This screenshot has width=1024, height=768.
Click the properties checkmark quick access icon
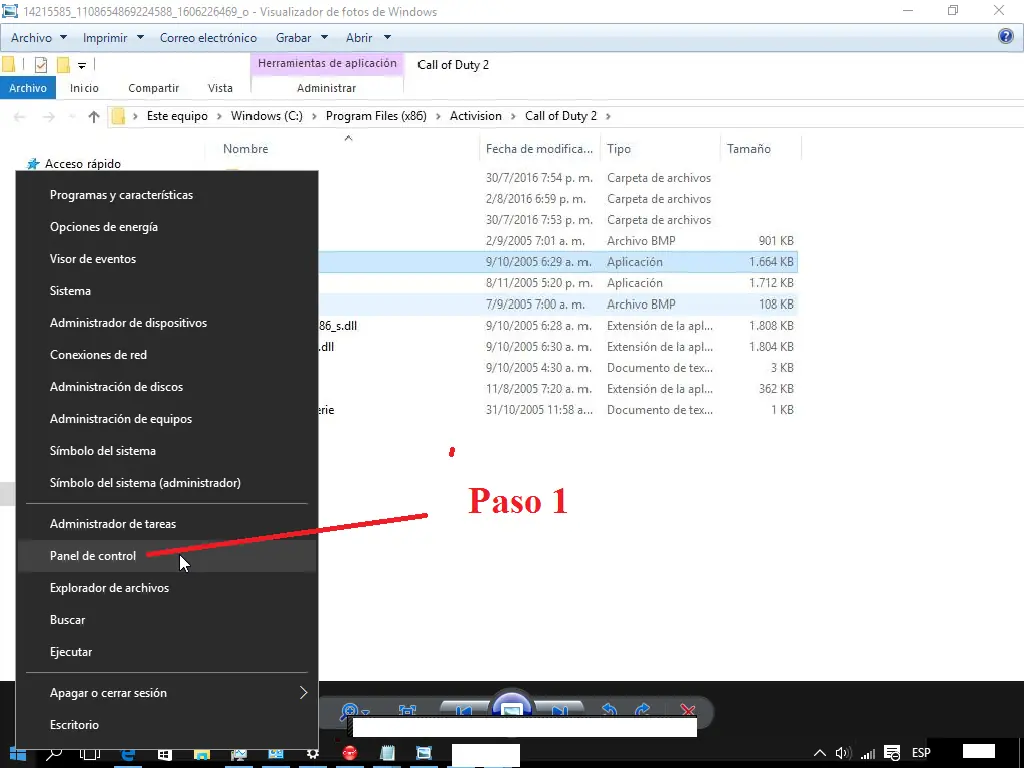(40, 65)
